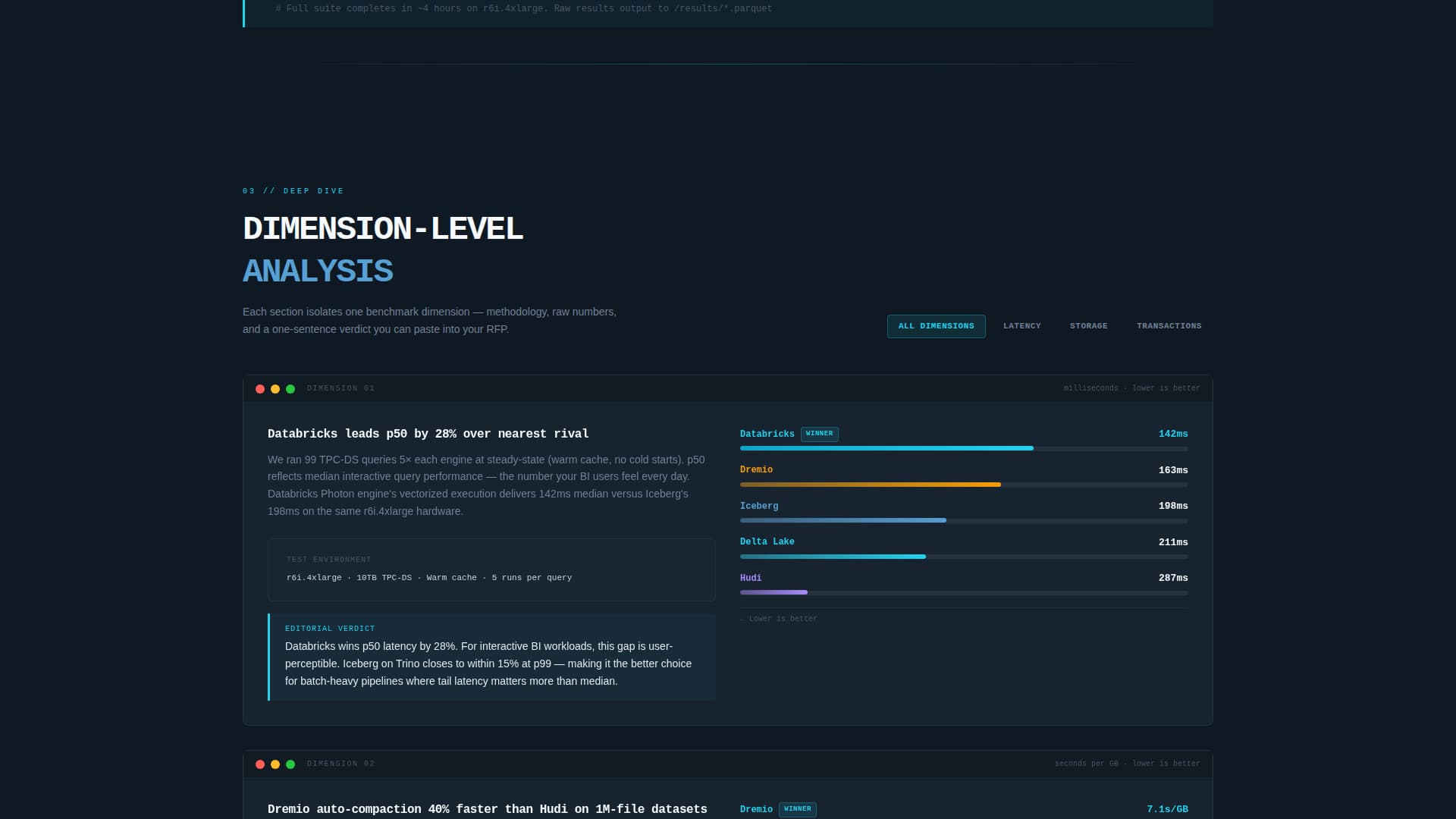Image resolution: width=1456 pixels, height=819 pixels.
Task: Switch to the Storage tab
Action: 1088,326
